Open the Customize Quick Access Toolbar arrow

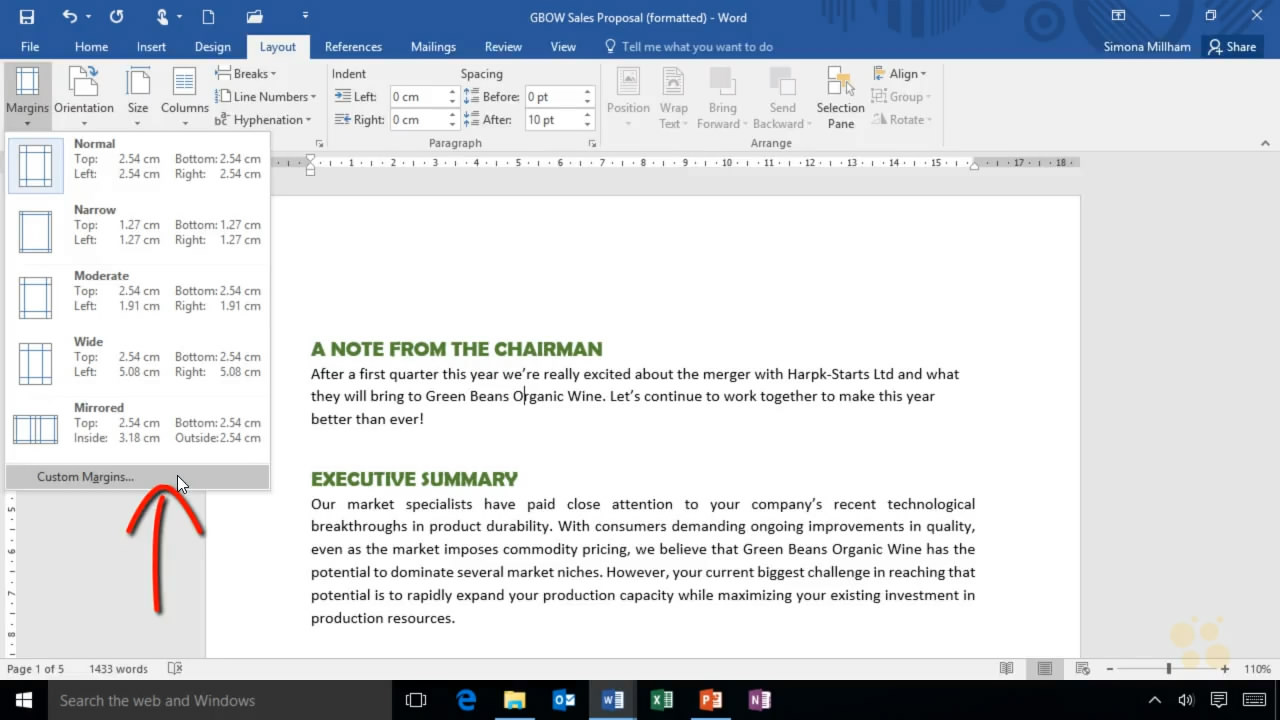tap(304, 17)
